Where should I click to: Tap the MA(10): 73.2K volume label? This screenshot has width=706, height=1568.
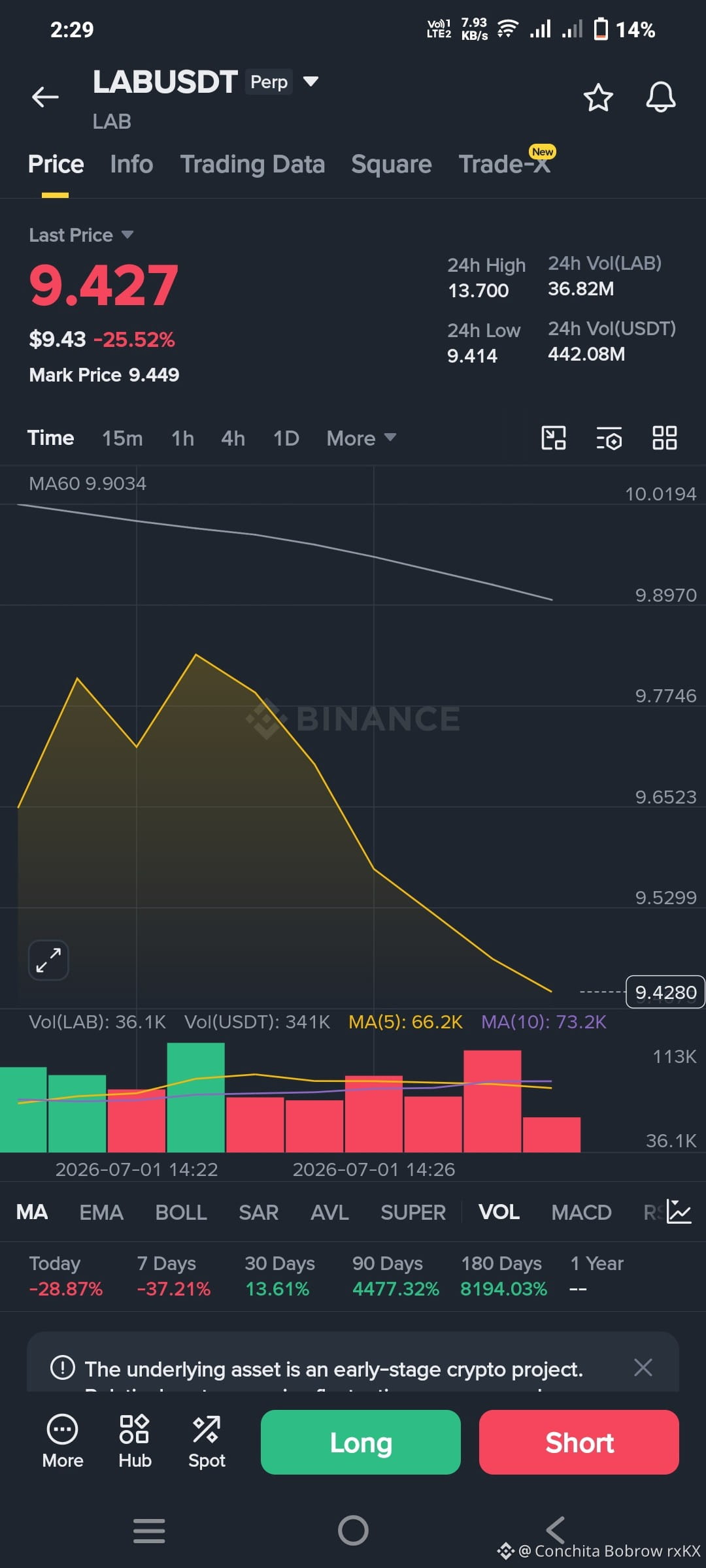[544, 1022]
